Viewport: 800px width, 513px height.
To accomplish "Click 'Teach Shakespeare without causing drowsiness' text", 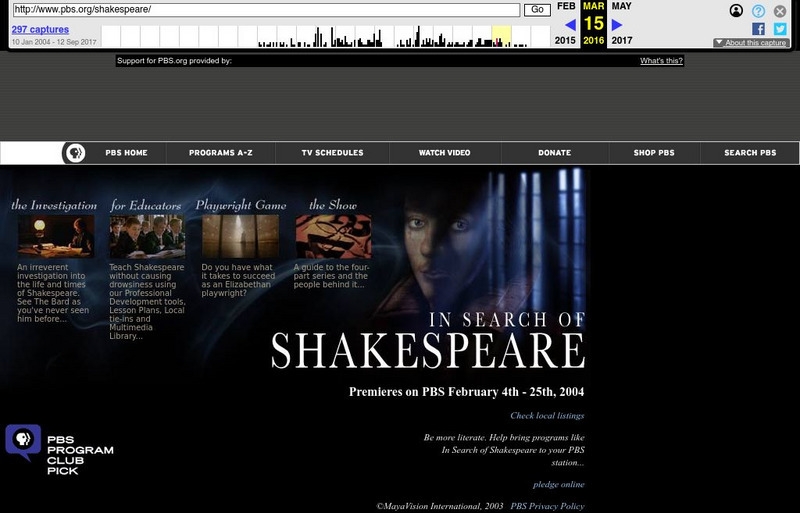I will (x=147, y=302).
